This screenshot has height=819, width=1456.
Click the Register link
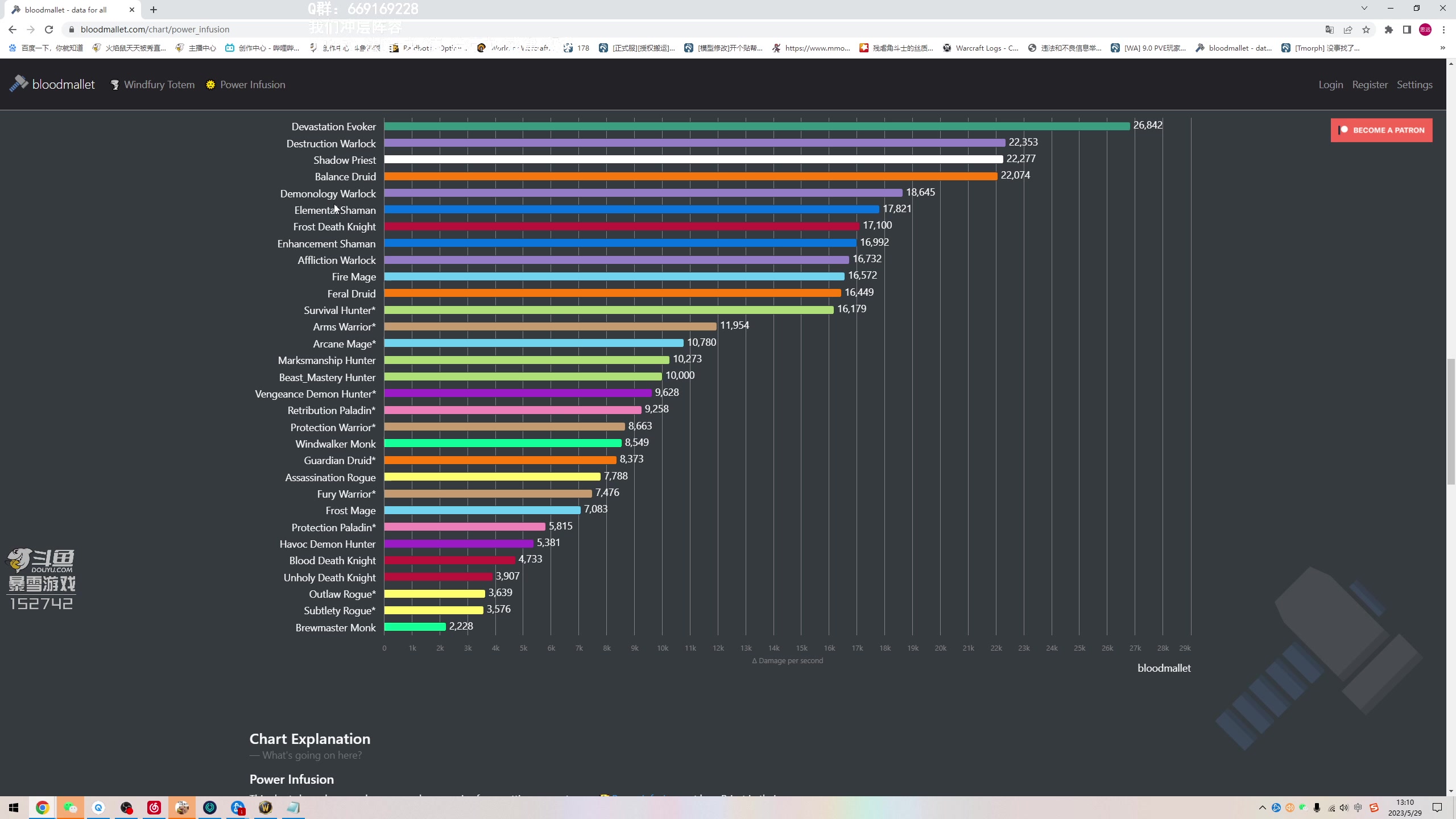pyautogui.click(x=1370, y=84)
